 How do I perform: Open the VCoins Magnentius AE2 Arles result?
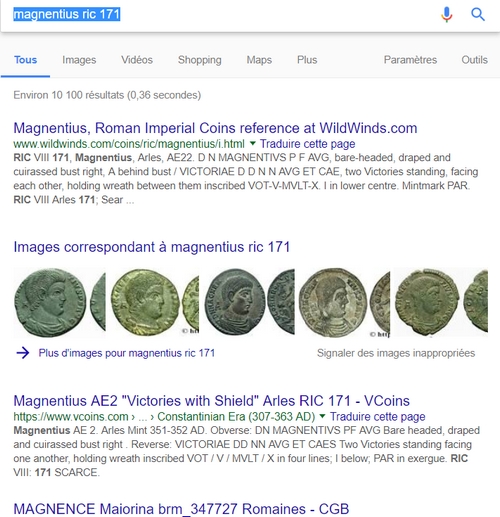point(211,401)
